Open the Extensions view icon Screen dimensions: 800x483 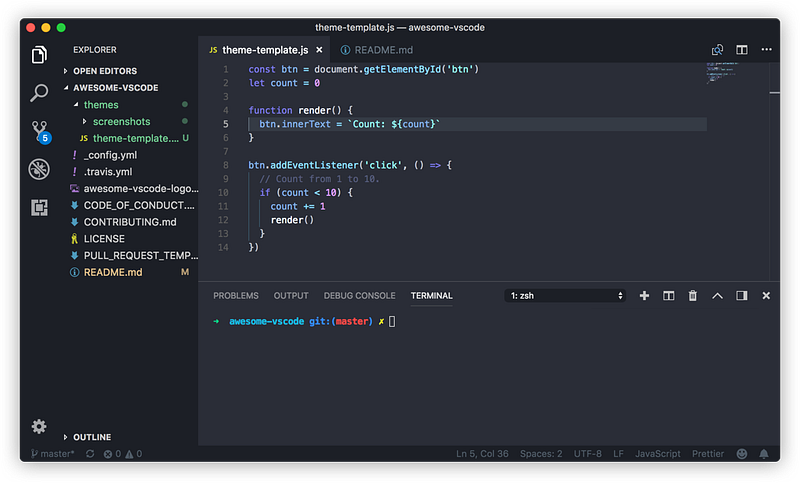39,208
